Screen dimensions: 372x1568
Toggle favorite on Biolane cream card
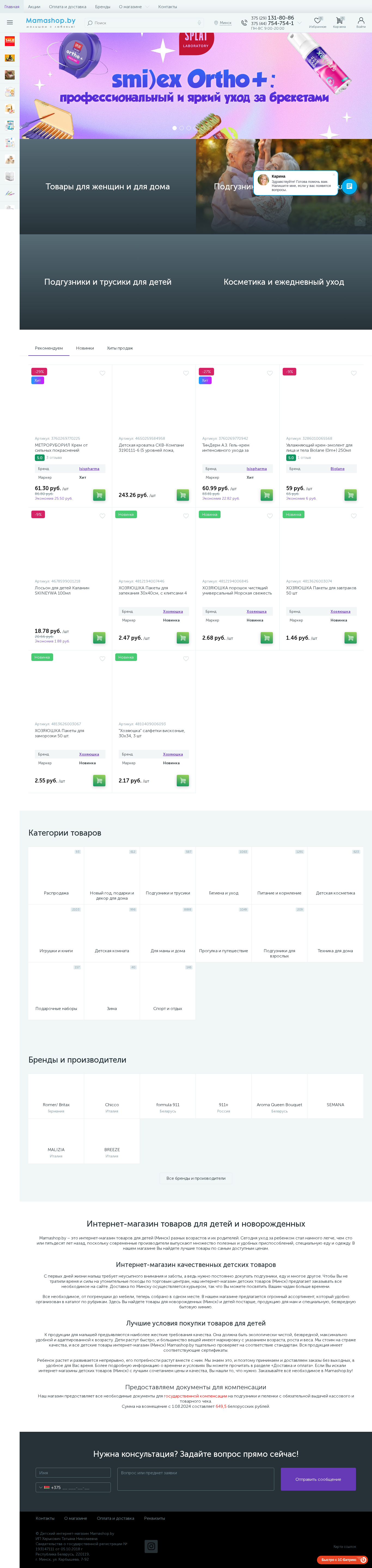pyautogui.click(x=354, y=373)
